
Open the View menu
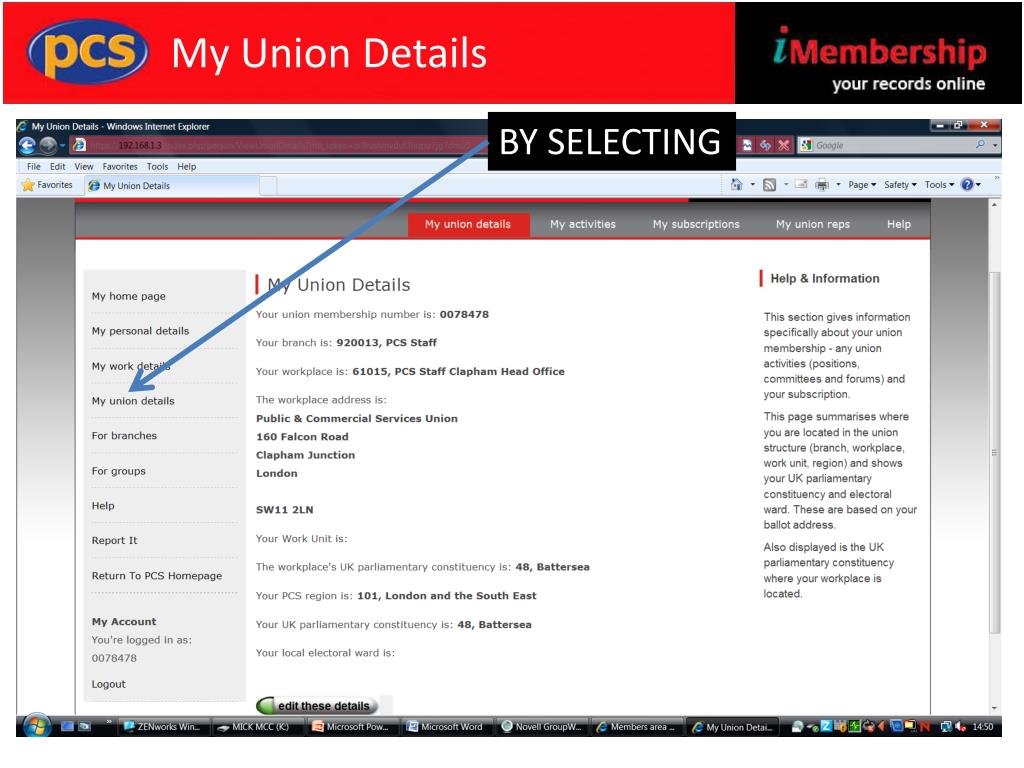84,167
